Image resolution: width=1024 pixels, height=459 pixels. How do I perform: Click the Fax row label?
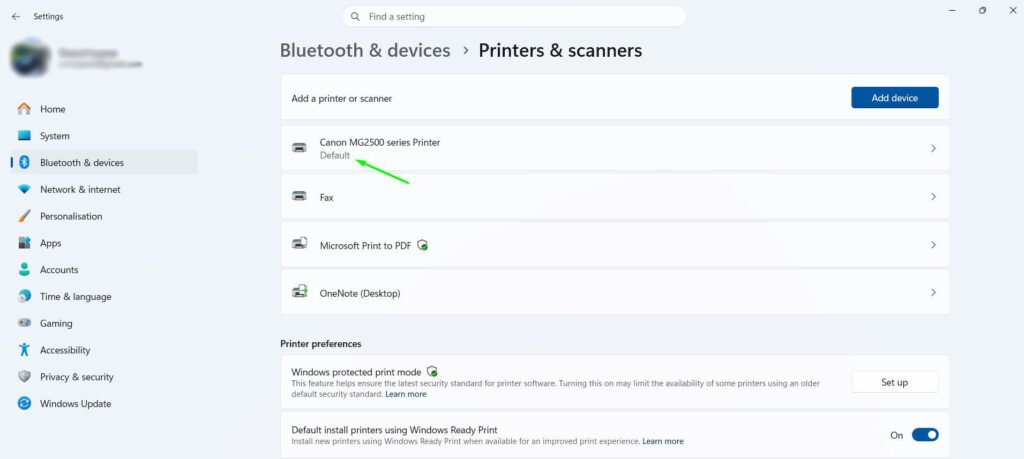pyautogui.click(x=327, y=197)
